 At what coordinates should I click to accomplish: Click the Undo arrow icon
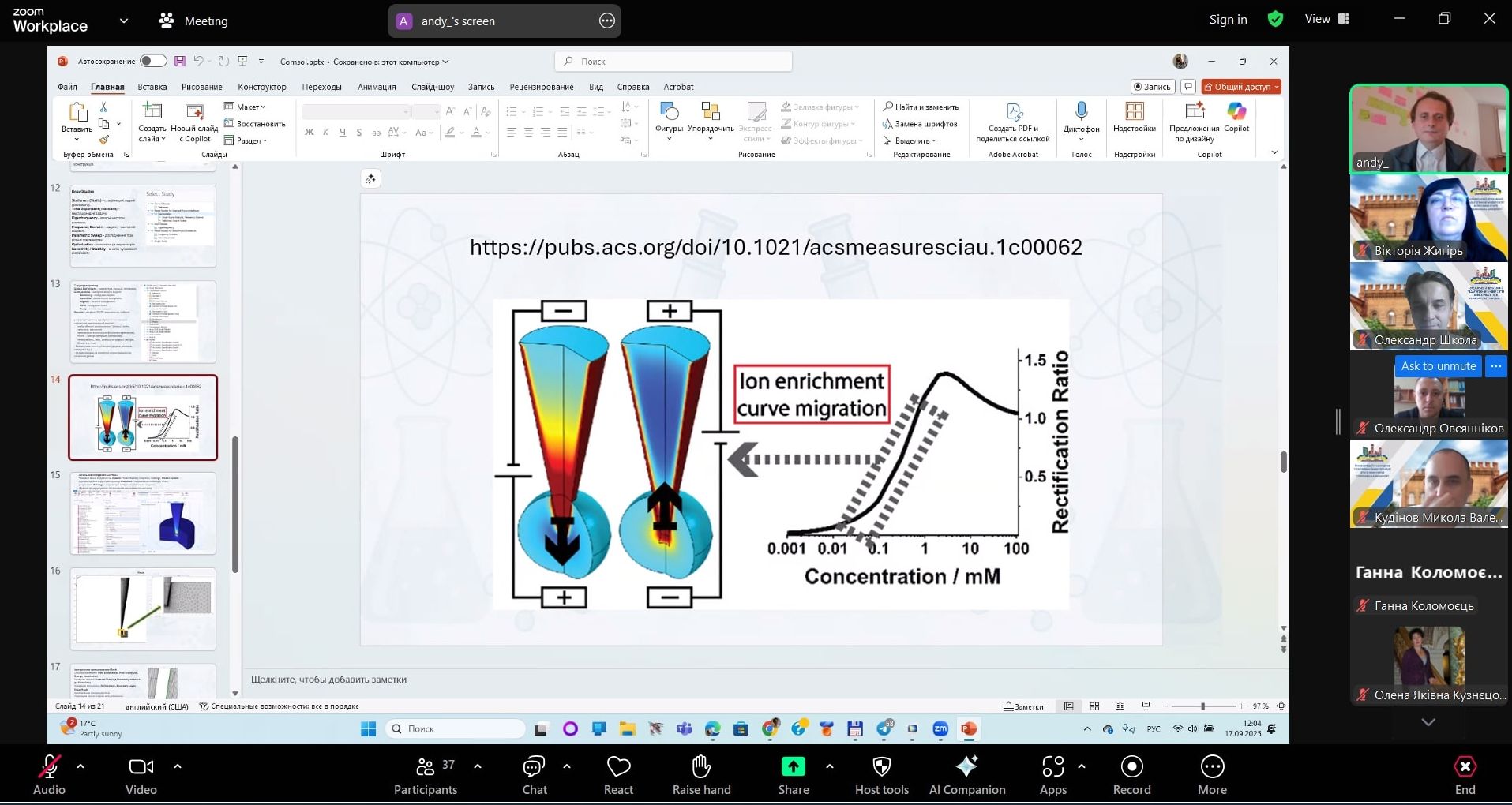coord(198,61)
